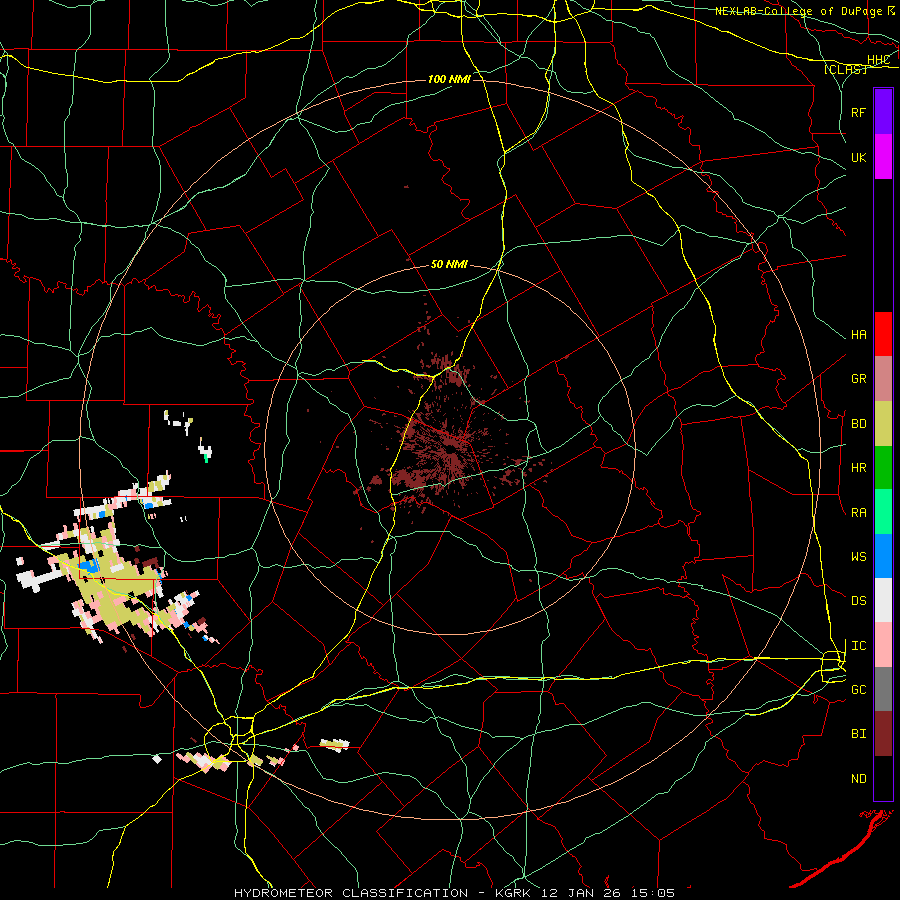Click the BI dark red legend swatch
The width and height of the screenshot is (900, 900).
pos(883,734)
